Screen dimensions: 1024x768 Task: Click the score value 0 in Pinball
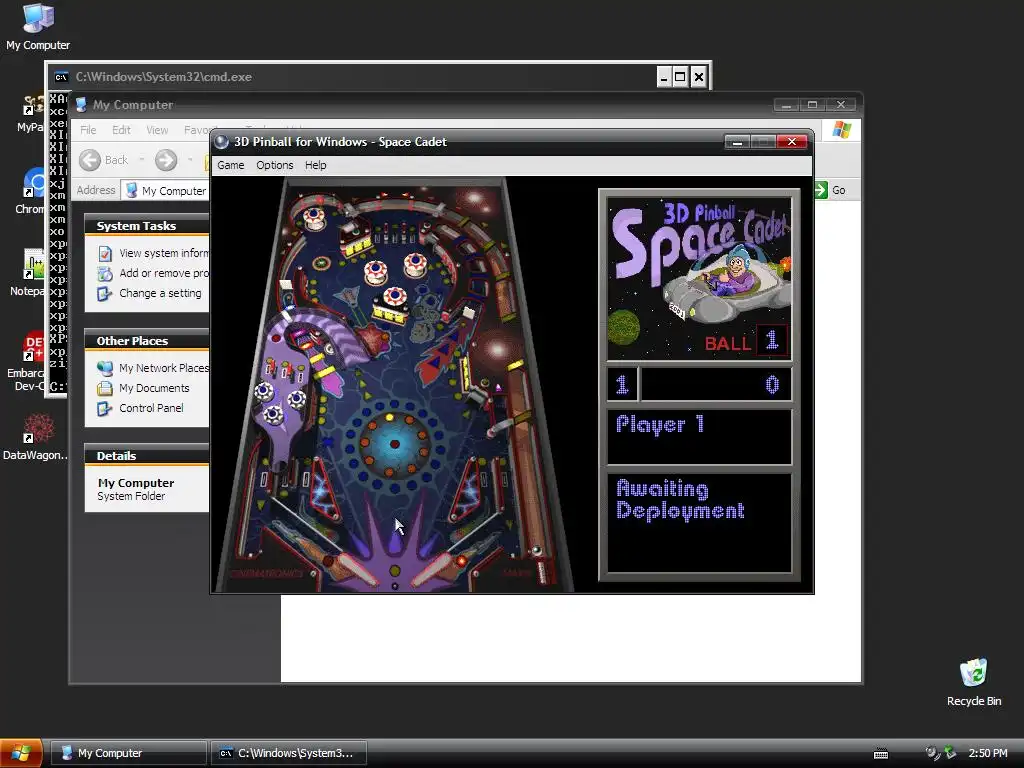tap(772, 385)
